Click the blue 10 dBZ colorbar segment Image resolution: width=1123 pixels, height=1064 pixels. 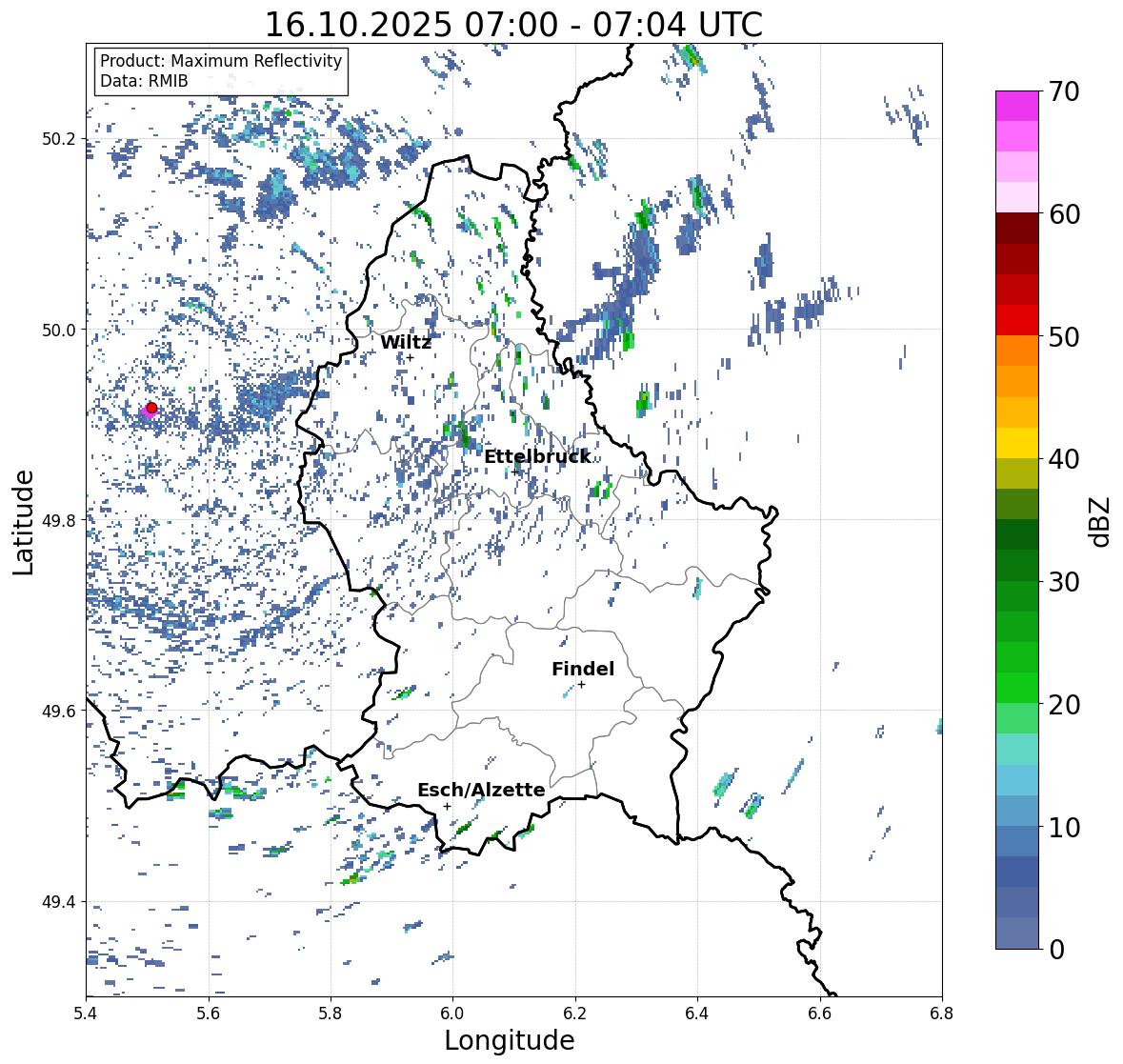1017,811
